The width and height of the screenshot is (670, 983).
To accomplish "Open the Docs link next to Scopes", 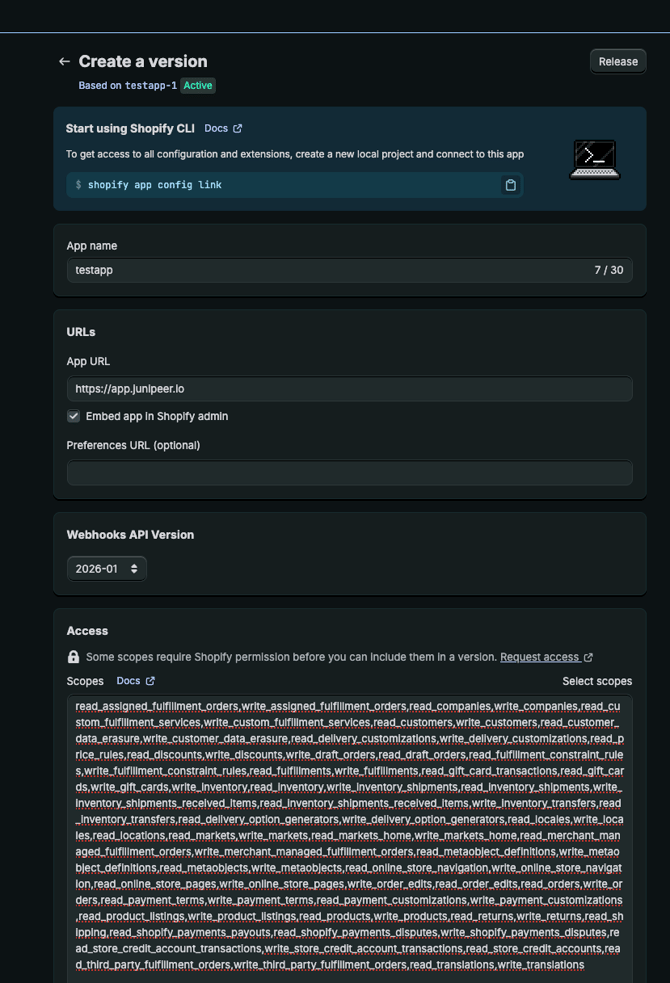I will 128,681.
